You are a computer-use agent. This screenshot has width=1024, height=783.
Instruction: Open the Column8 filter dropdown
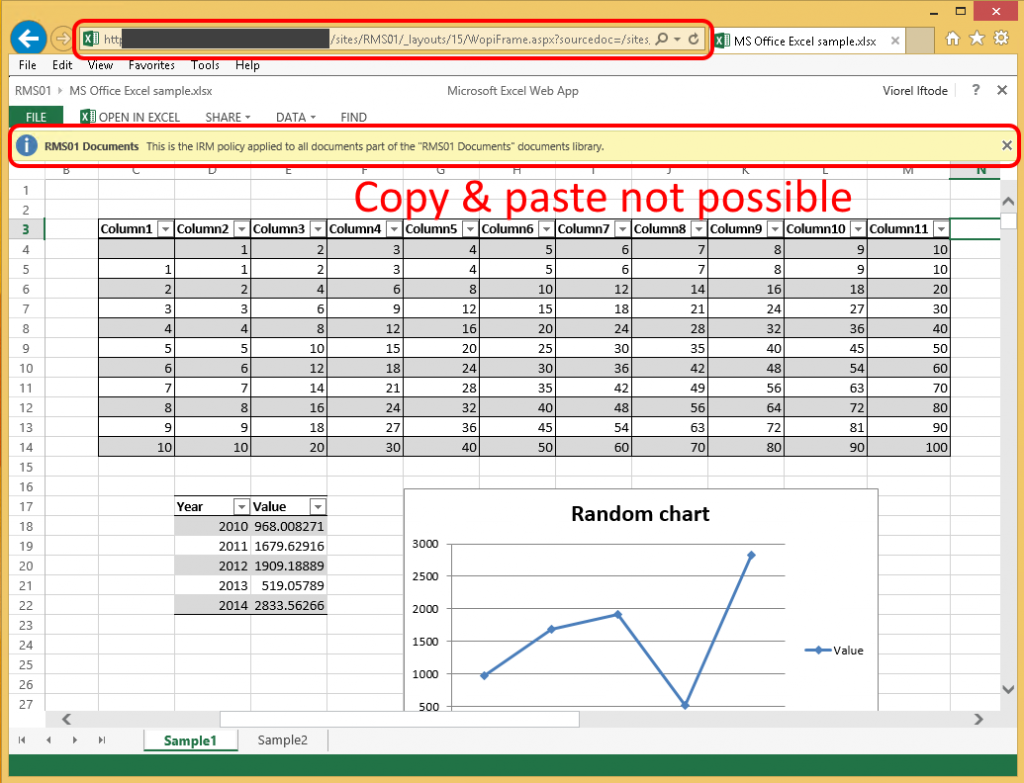tap(699, 229)
